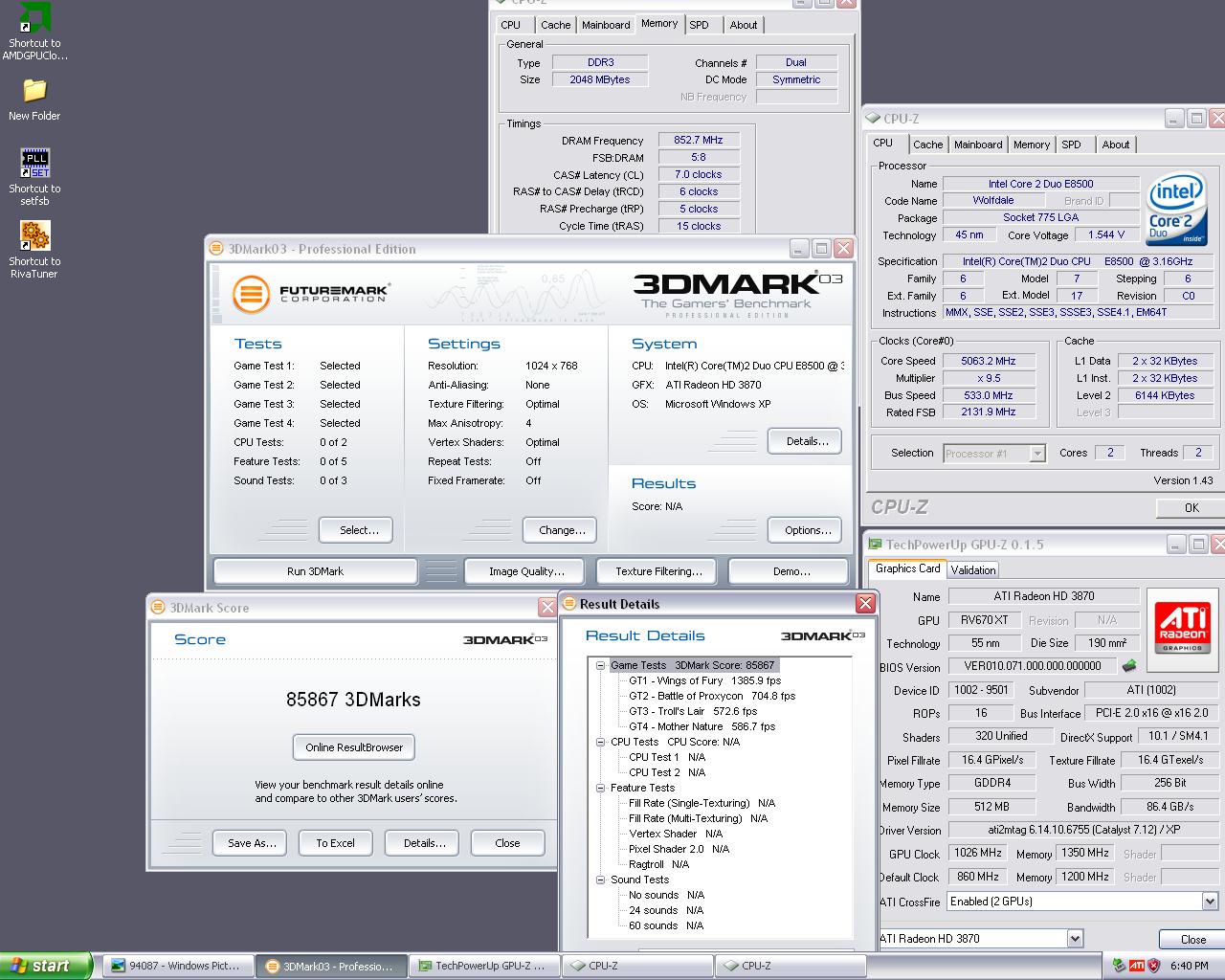1225x980 pixels.
Task: Click the DRAM Frequency field 852.7 MHz
Action: click(698, 140)
